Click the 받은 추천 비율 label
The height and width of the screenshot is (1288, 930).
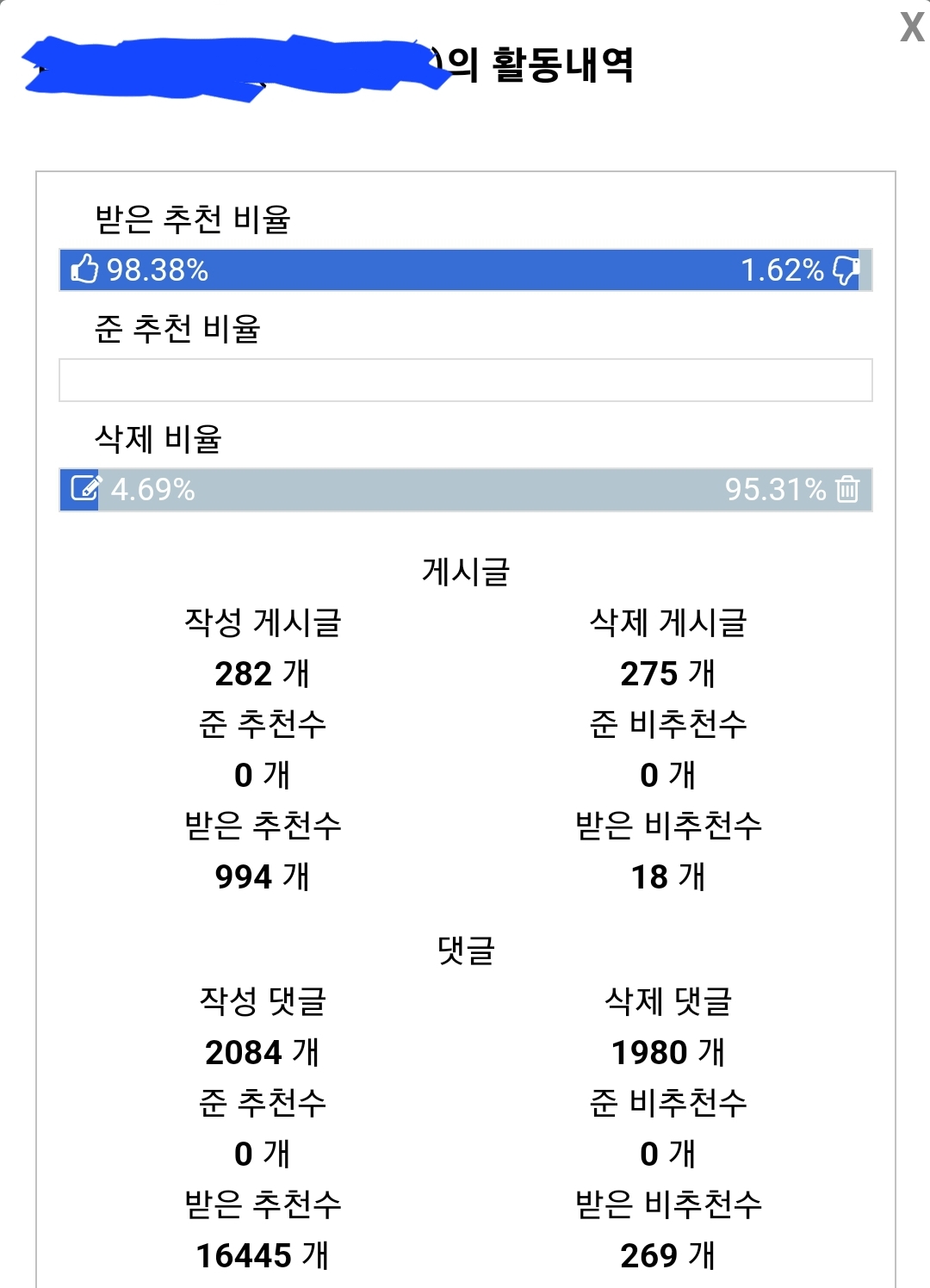pos(193,220)
